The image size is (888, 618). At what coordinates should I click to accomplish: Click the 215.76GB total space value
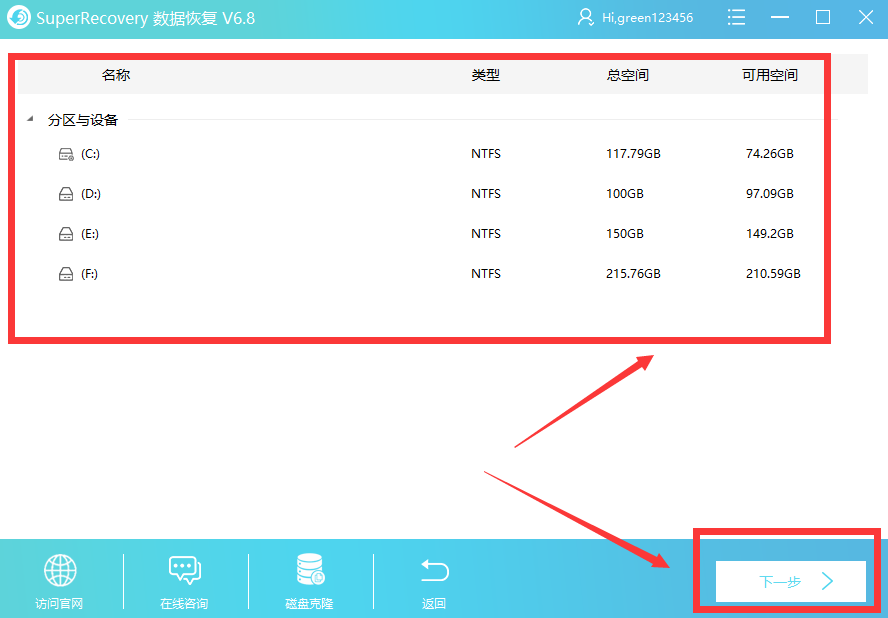[x=633, y=274]
